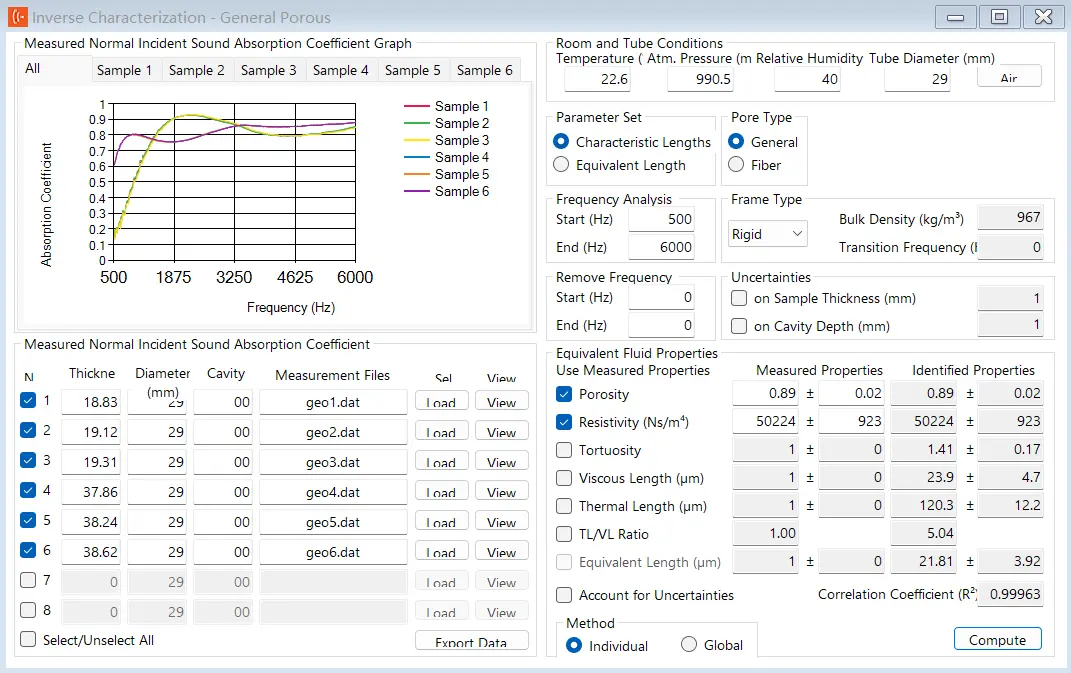Edit measured Porosity value 0.89

click(x=765, y=394)
